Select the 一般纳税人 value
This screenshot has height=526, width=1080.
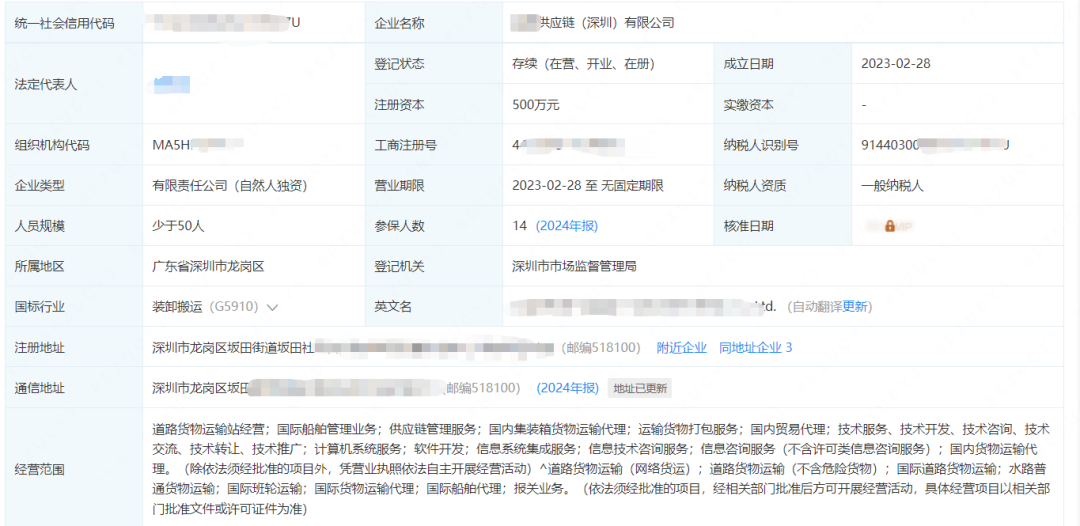892,185
